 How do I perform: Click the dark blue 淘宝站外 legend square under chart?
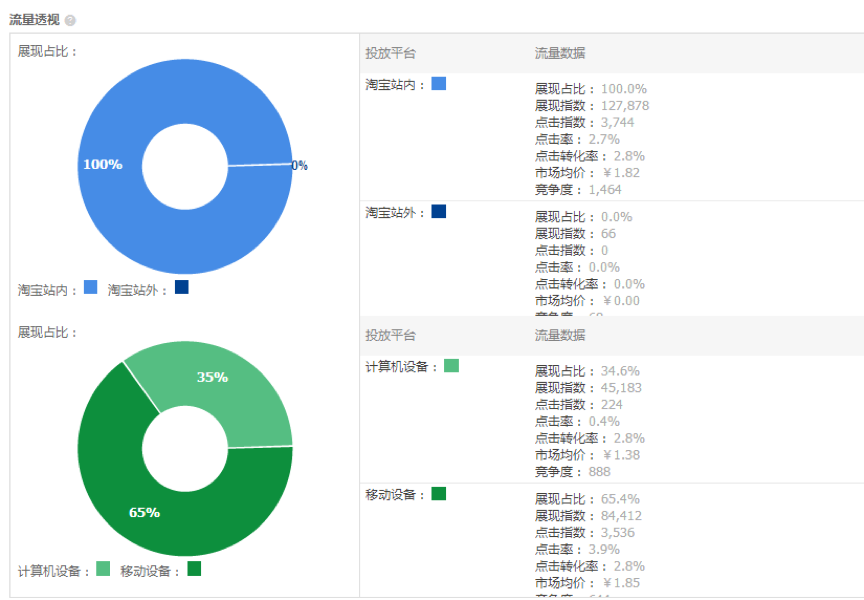181,287
